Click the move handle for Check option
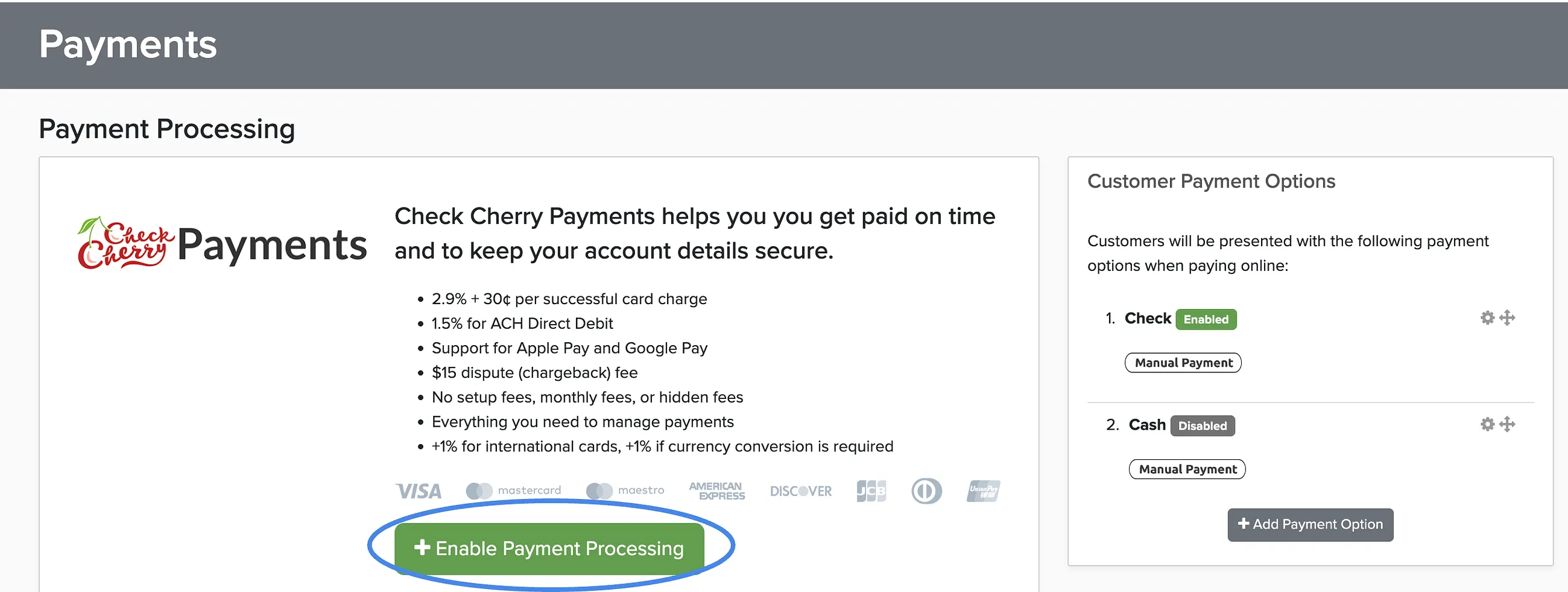Image resolution: width=1568 pixels, height=592 pixels. coord(1507,317)
